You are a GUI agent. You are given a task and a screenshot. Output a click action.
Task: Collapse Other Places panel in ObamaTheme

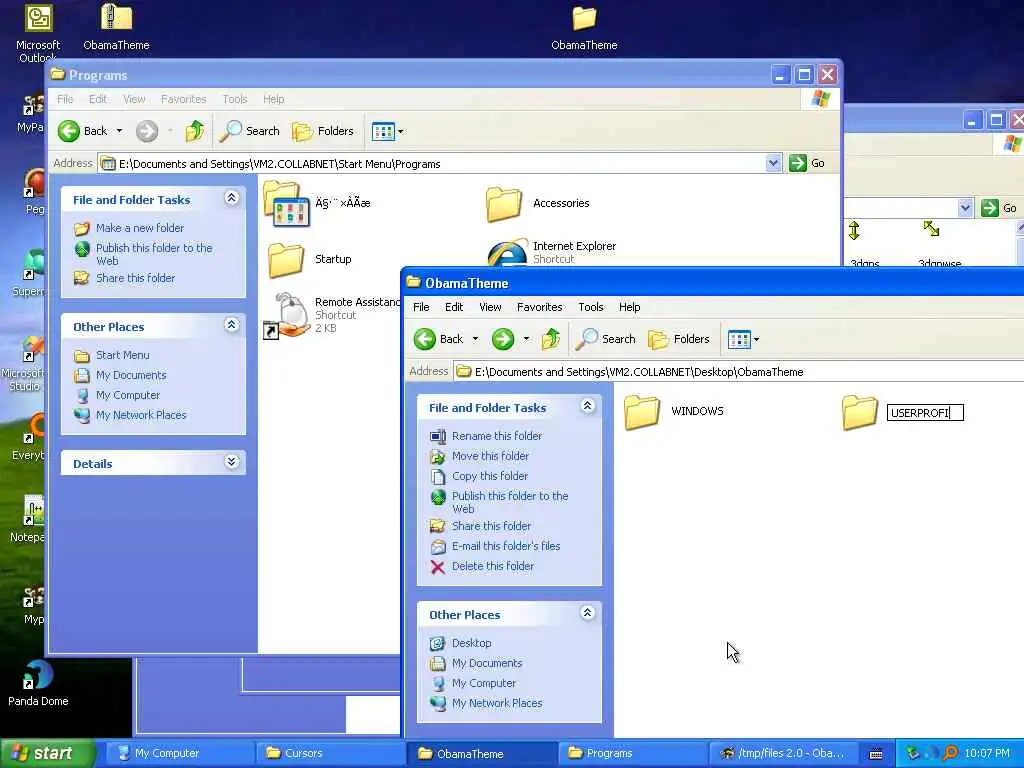587,613
